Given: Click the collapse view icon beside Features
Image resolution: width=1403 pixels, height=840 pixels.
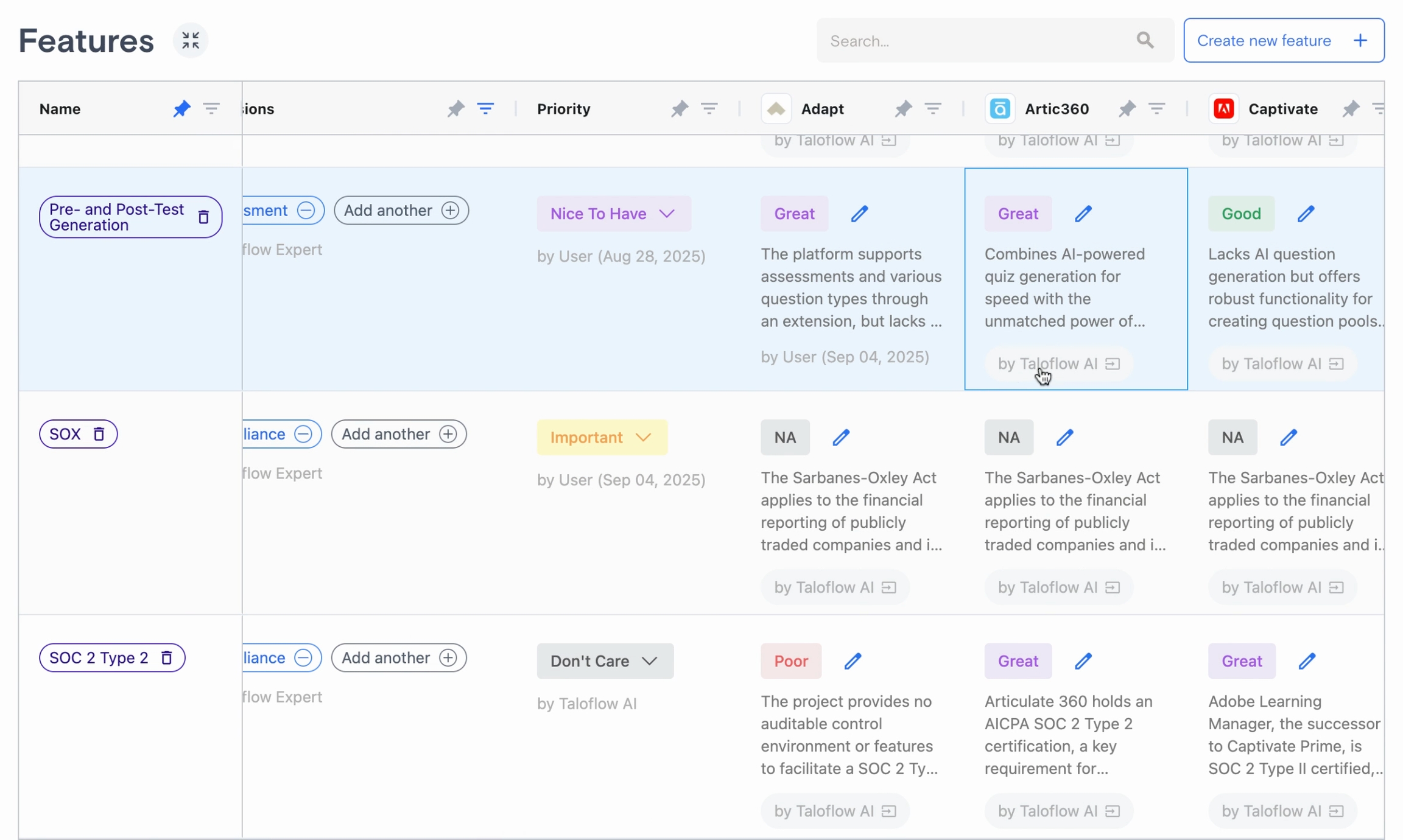Looking at the screenshot, I should [x=190, y=41].
